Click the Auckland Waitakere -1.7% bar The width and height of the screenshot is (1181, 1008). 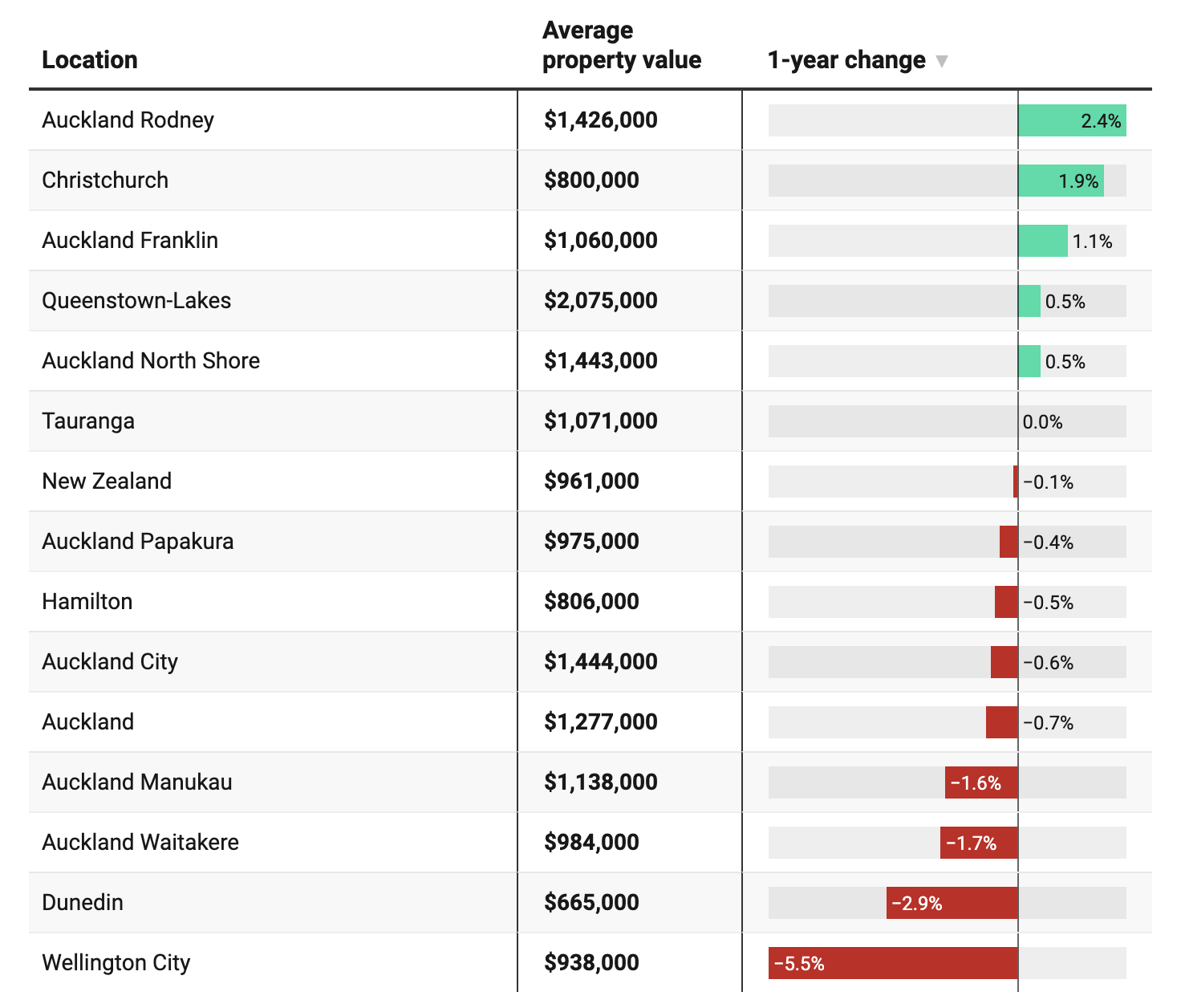point(979,843)
